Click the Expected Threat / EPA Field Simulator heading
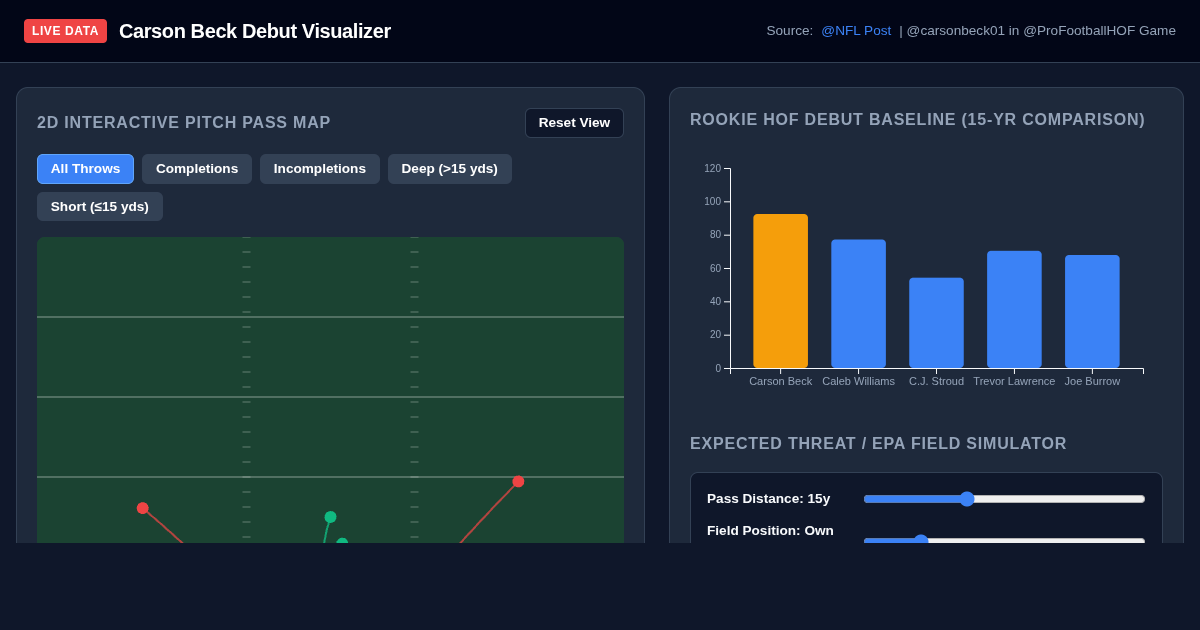The width and height of the screenshot is (1200, 630). coord(878,444)
